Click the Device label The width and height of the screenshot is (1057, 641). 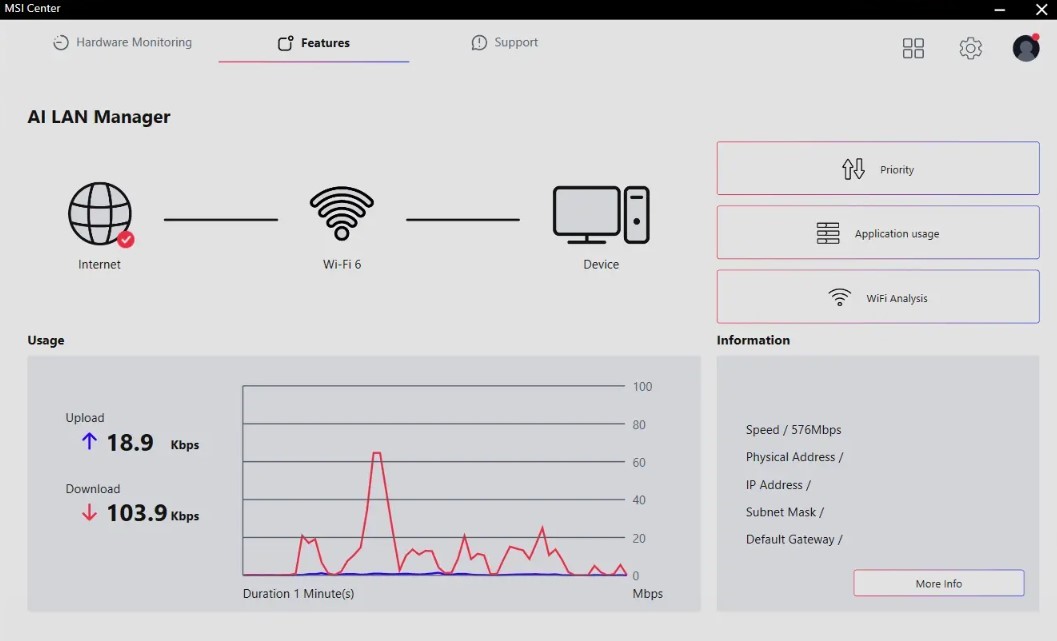pyautogui.click(x=601, y=264)
